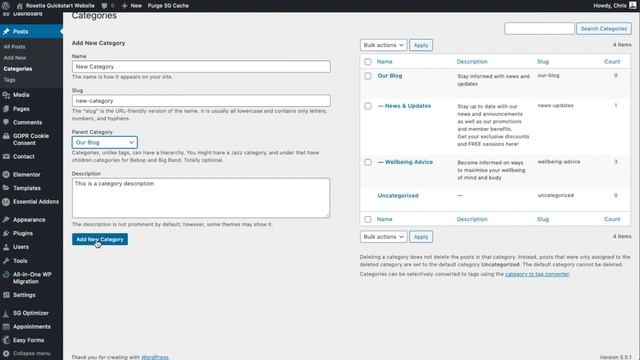The image size is (640, 360).
Task: Click the Contact envelope icon
Action: coord(6,156)
